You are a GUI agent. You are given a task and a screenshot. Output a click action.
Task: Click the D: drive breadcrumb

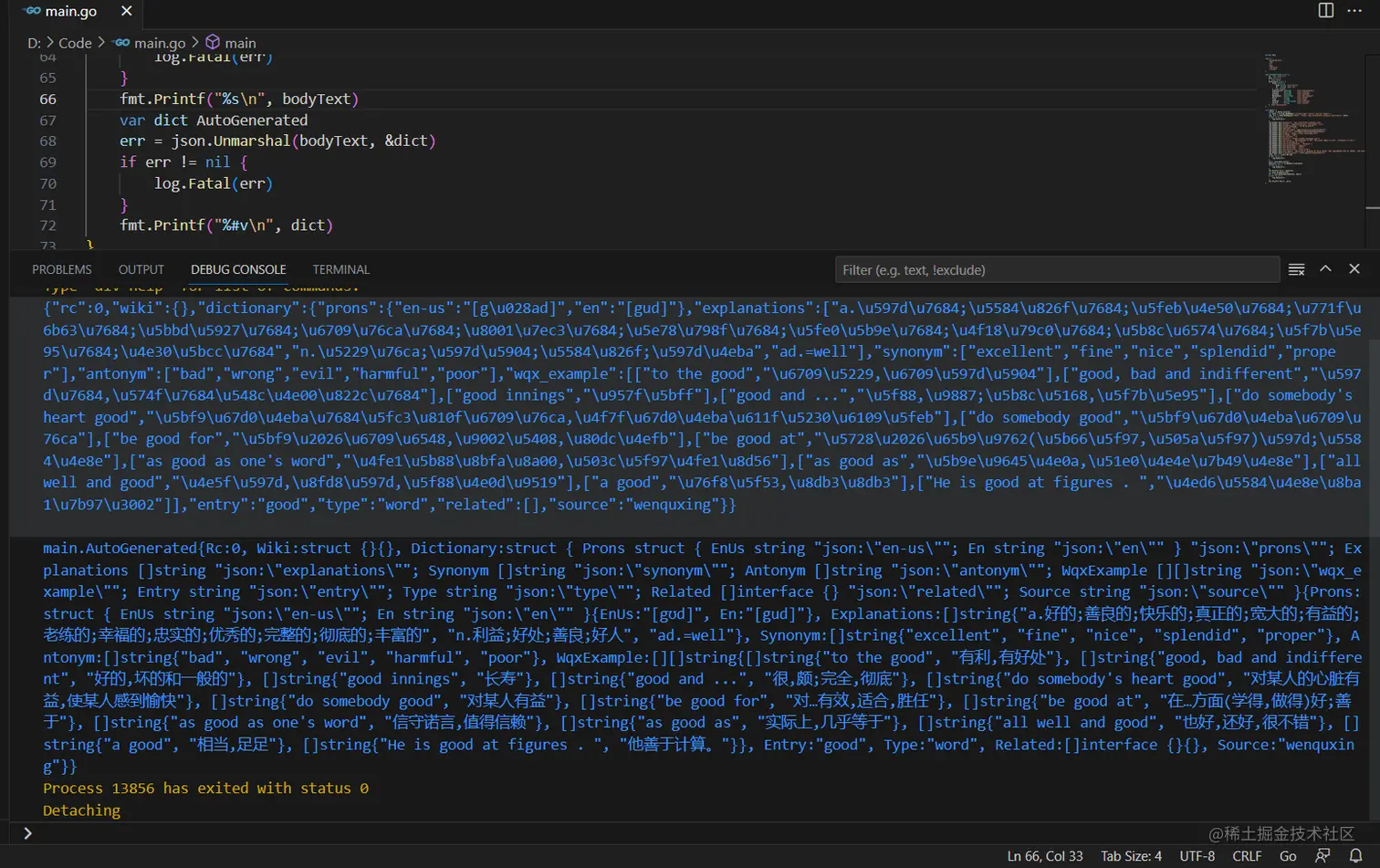[35, 43]
